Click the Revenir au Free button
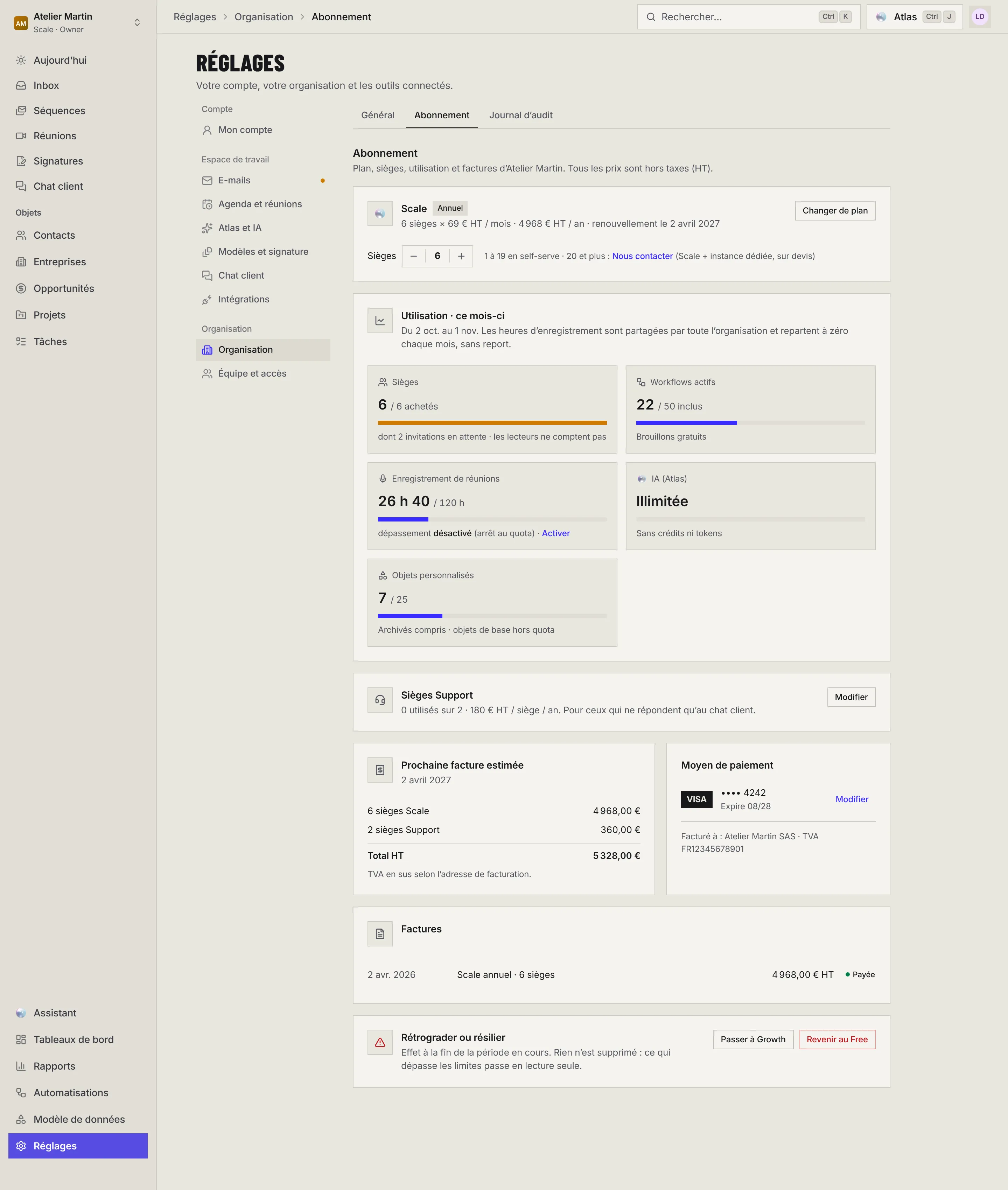Image resolution: width=1008 pixels, height=1190 pixels. 836,1039
